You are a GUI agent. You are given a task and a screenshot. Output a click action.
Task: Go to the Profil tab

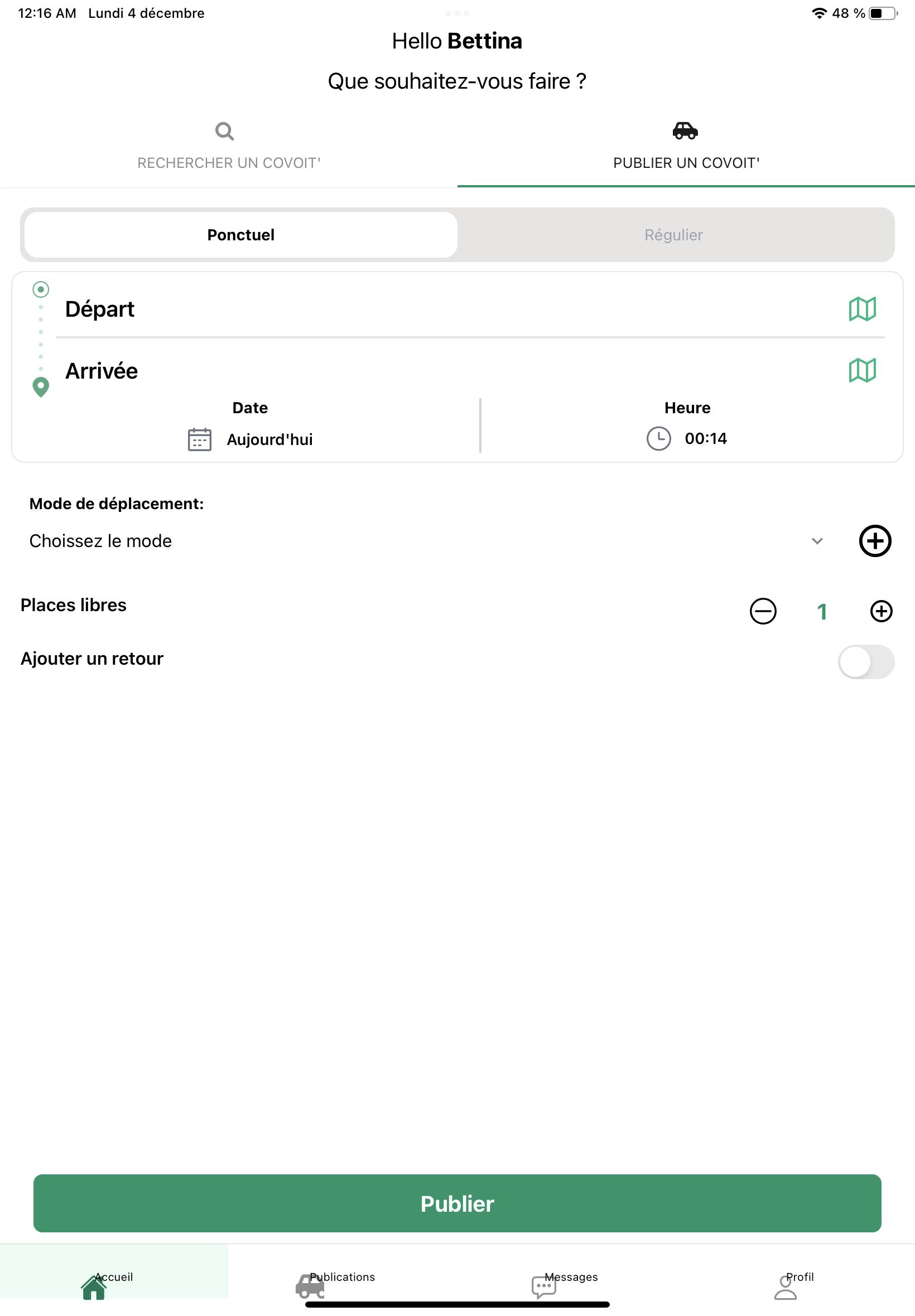[793, 1285]
